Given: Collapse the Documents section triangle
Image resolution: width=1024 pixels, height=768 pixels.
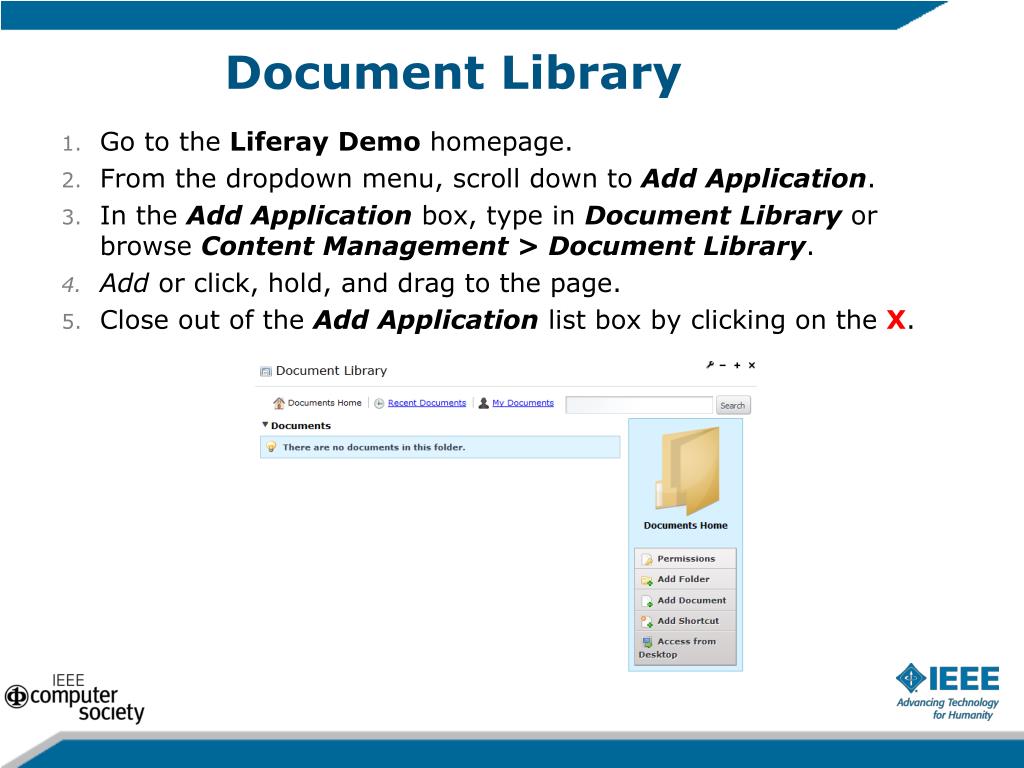Looking at the screenshot, I should pos(265,424).
